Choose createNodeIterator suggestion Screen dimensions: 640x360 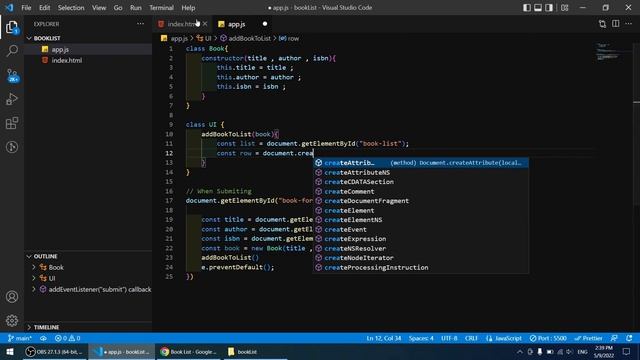point(421,258)
